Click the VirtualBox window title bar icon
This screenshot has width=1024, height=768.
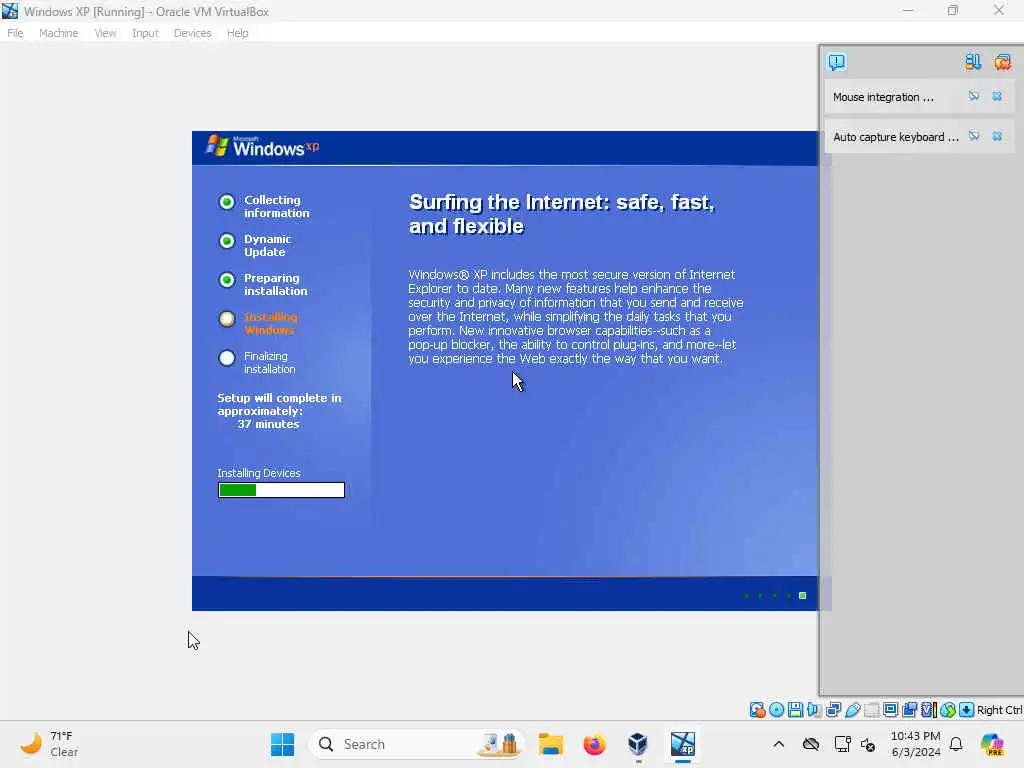(10, 11)
